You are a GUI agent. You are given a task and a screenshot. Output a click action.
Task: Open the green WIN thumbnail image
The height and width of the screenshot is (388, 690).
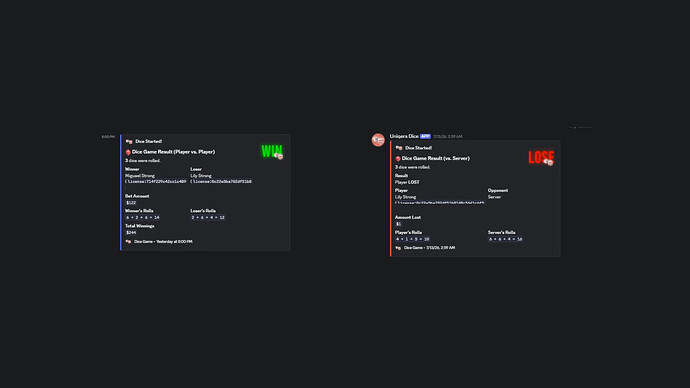click(x=272, y=152)
